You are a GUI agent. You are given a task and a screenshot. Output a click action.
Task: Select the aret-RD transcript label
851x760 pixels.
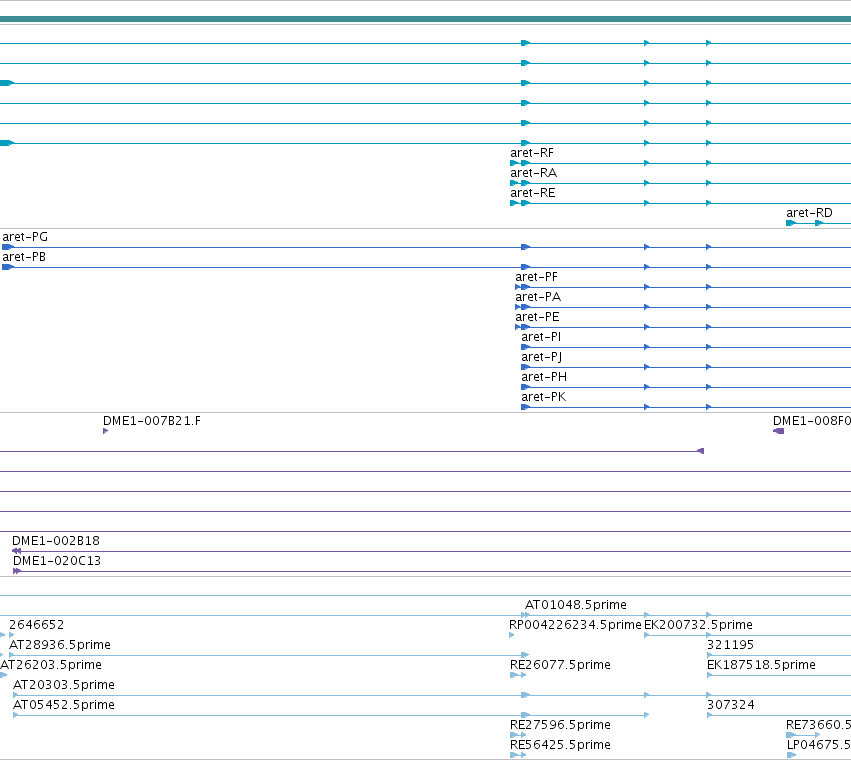coord(809,213)
